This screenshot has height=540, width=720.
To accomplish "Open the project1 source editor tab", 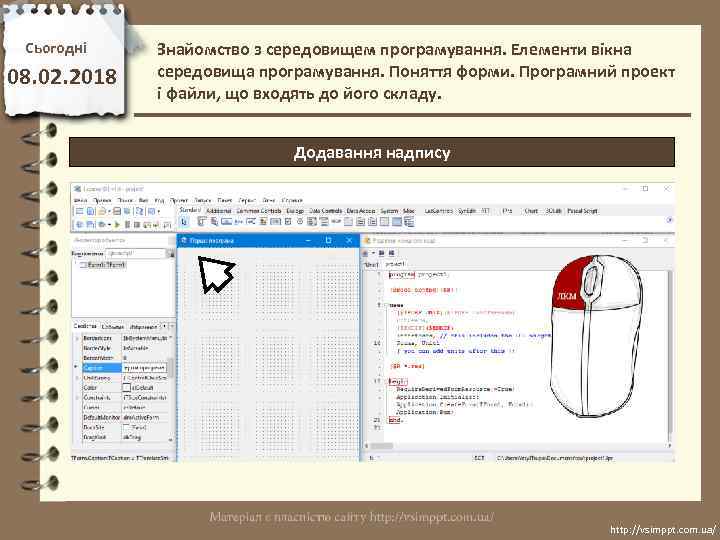I will 394,264.
